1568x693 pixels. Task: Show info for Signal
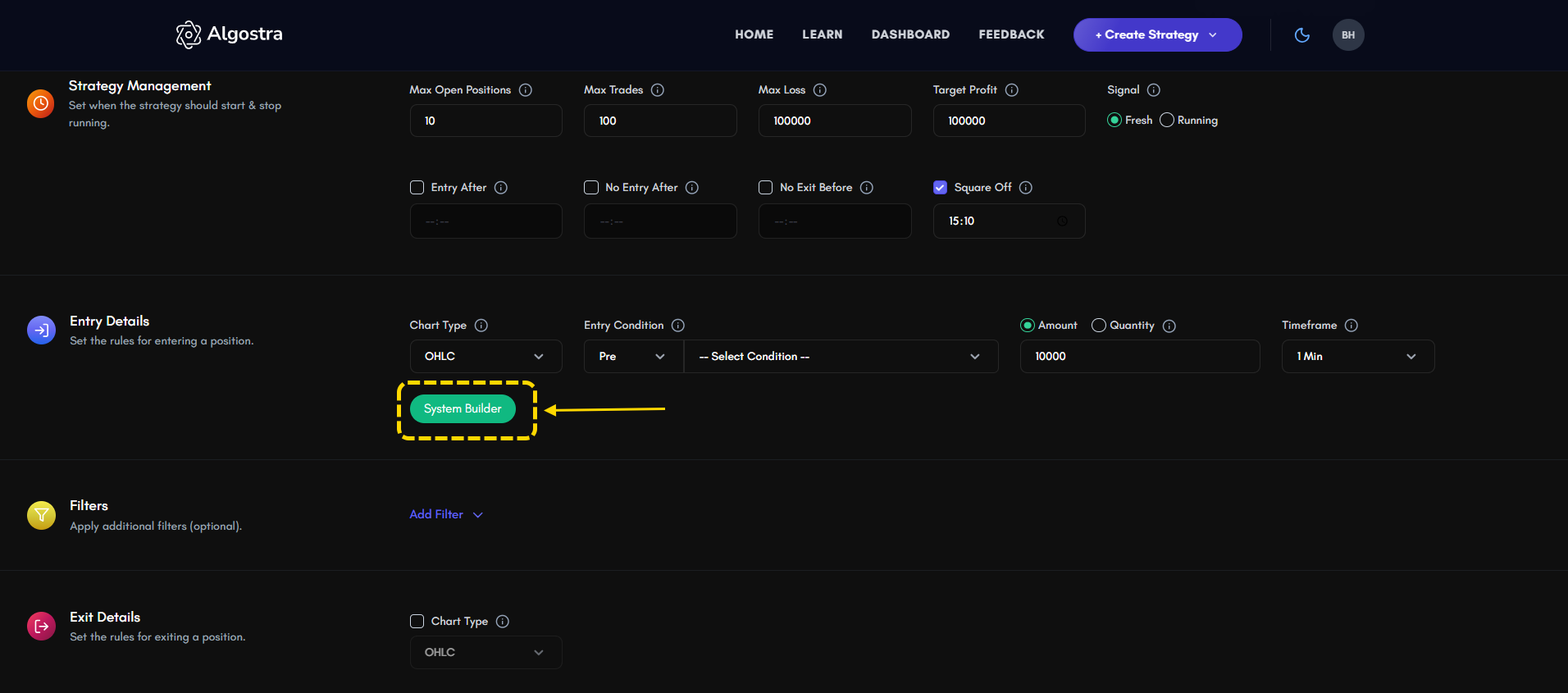(x=1154, y=90)
